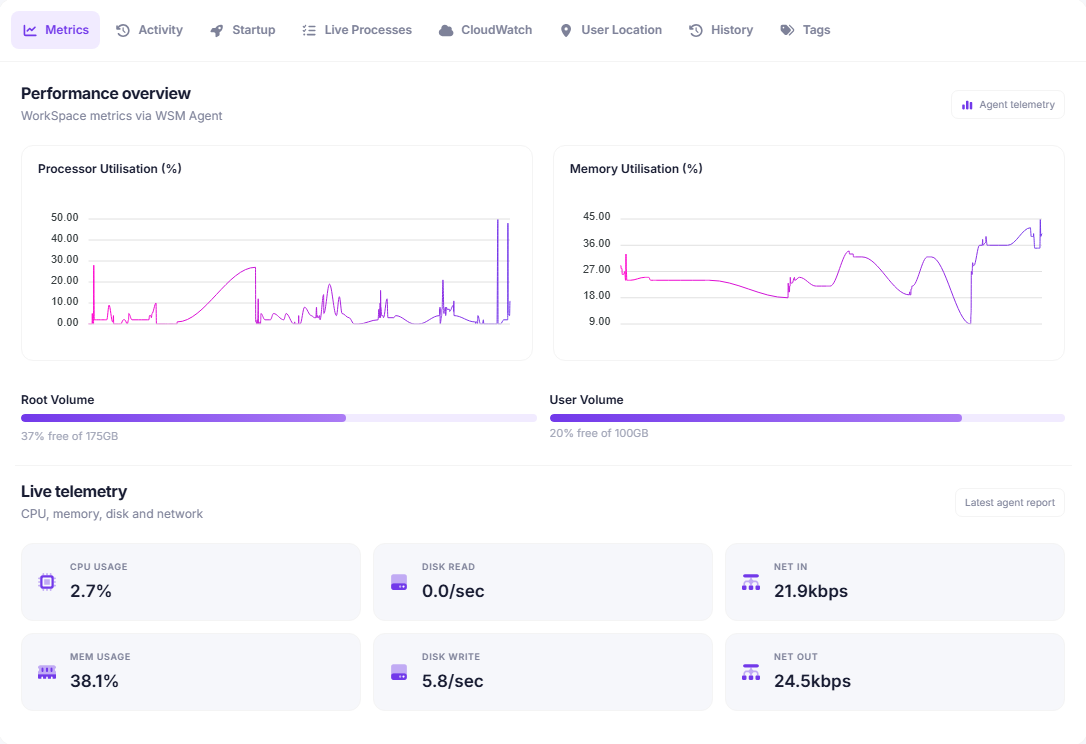Screen dimensions: 1086x744
Task: Click the Disk Write drive icon
Action: [x=399, y=672]
